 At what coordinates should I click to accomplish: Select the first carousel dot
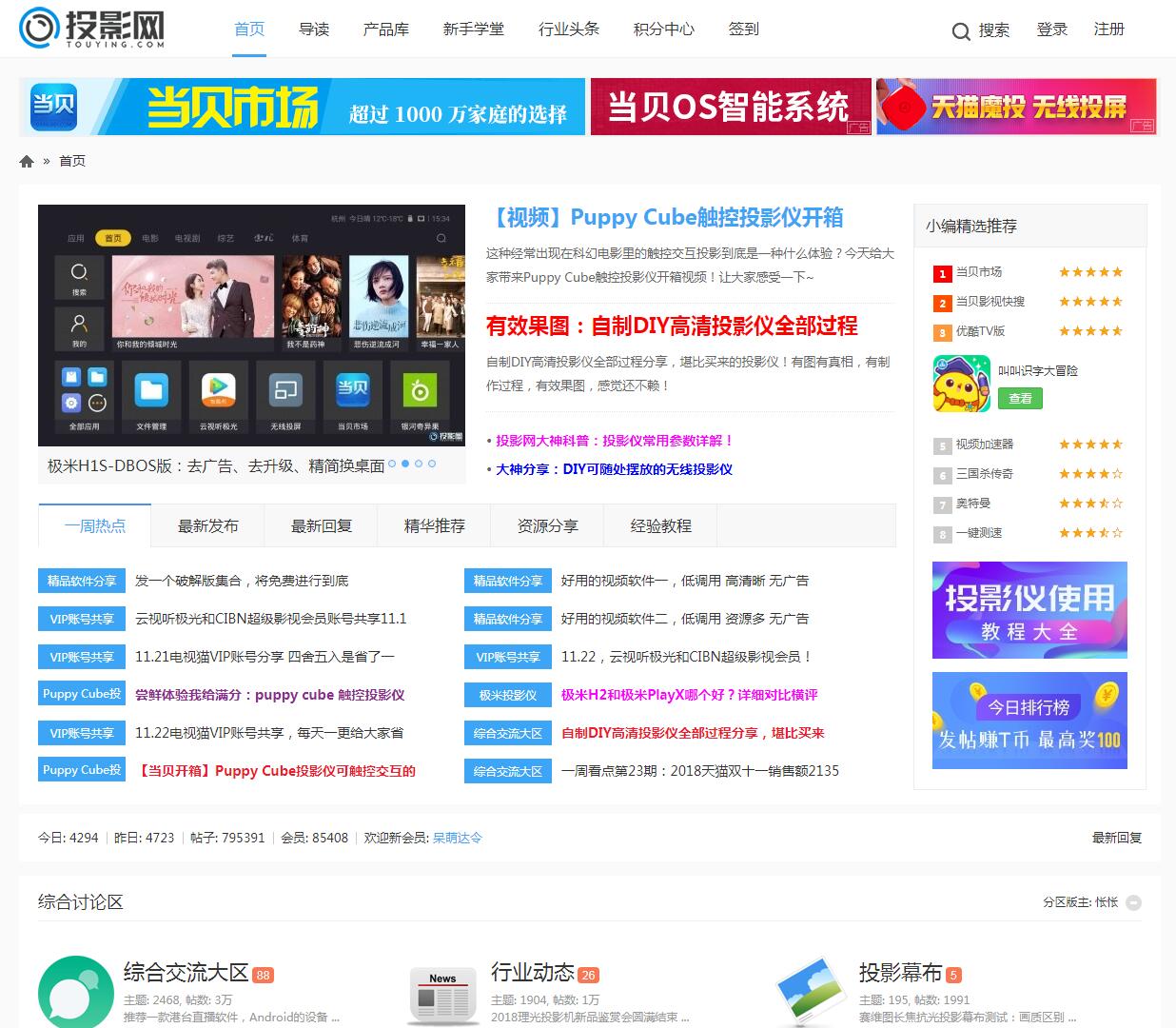click(x=392, y=464)
